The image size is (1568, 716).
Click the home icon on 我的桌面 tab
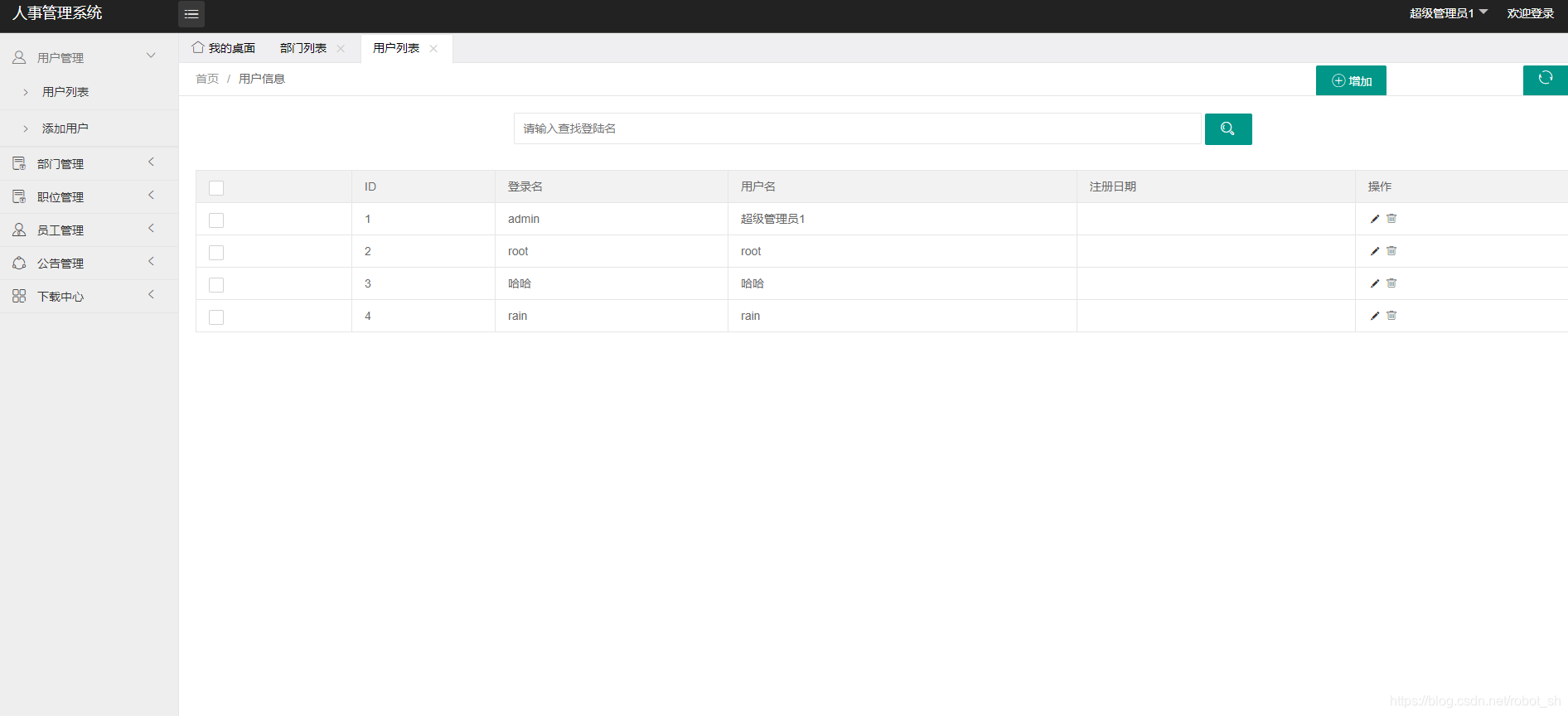(198, 47)
